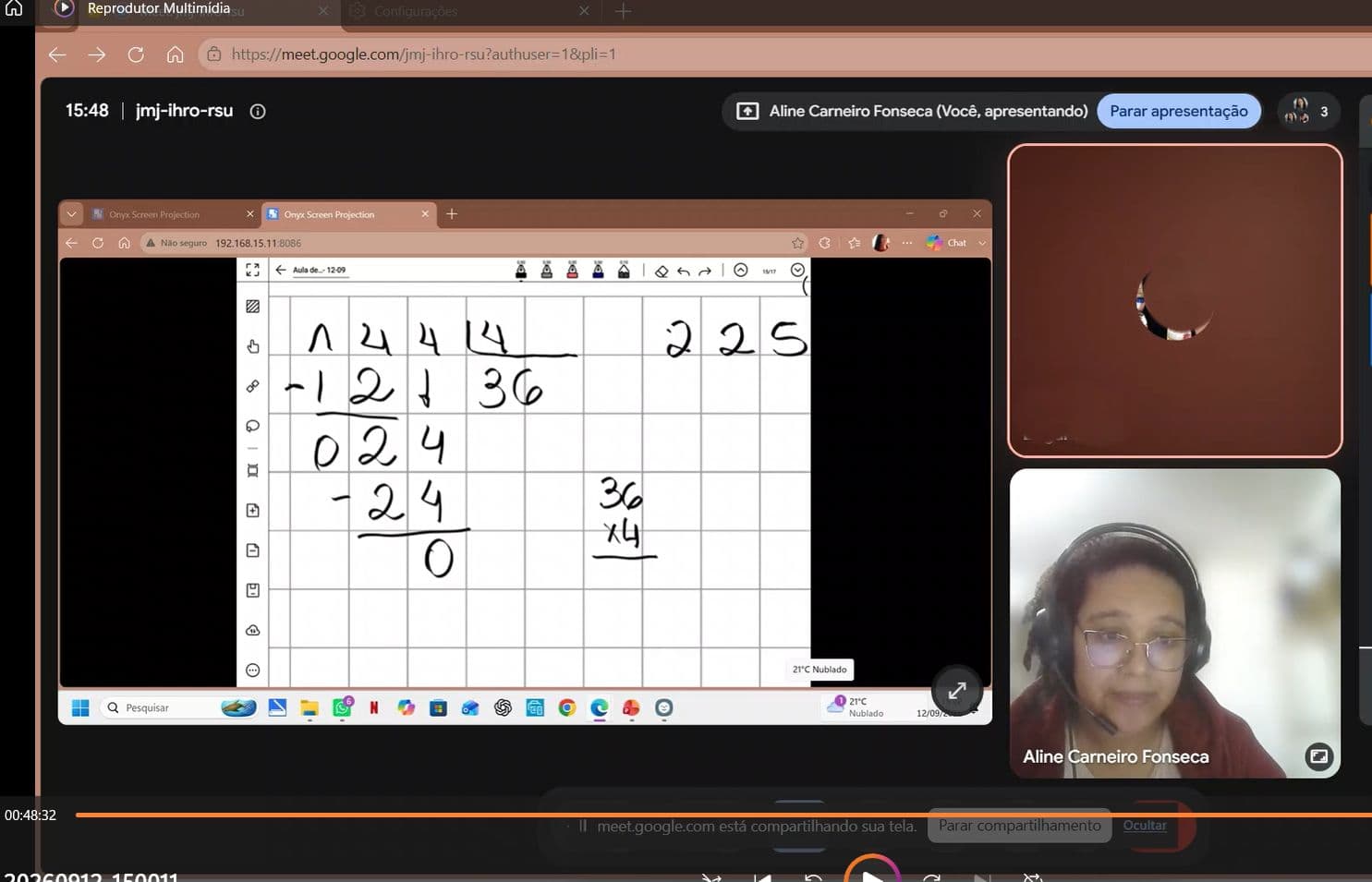Go to next page with down arrow circle
Image resolution: width=1372 pixels, height=882 pixels.
[x=797, y=270]
